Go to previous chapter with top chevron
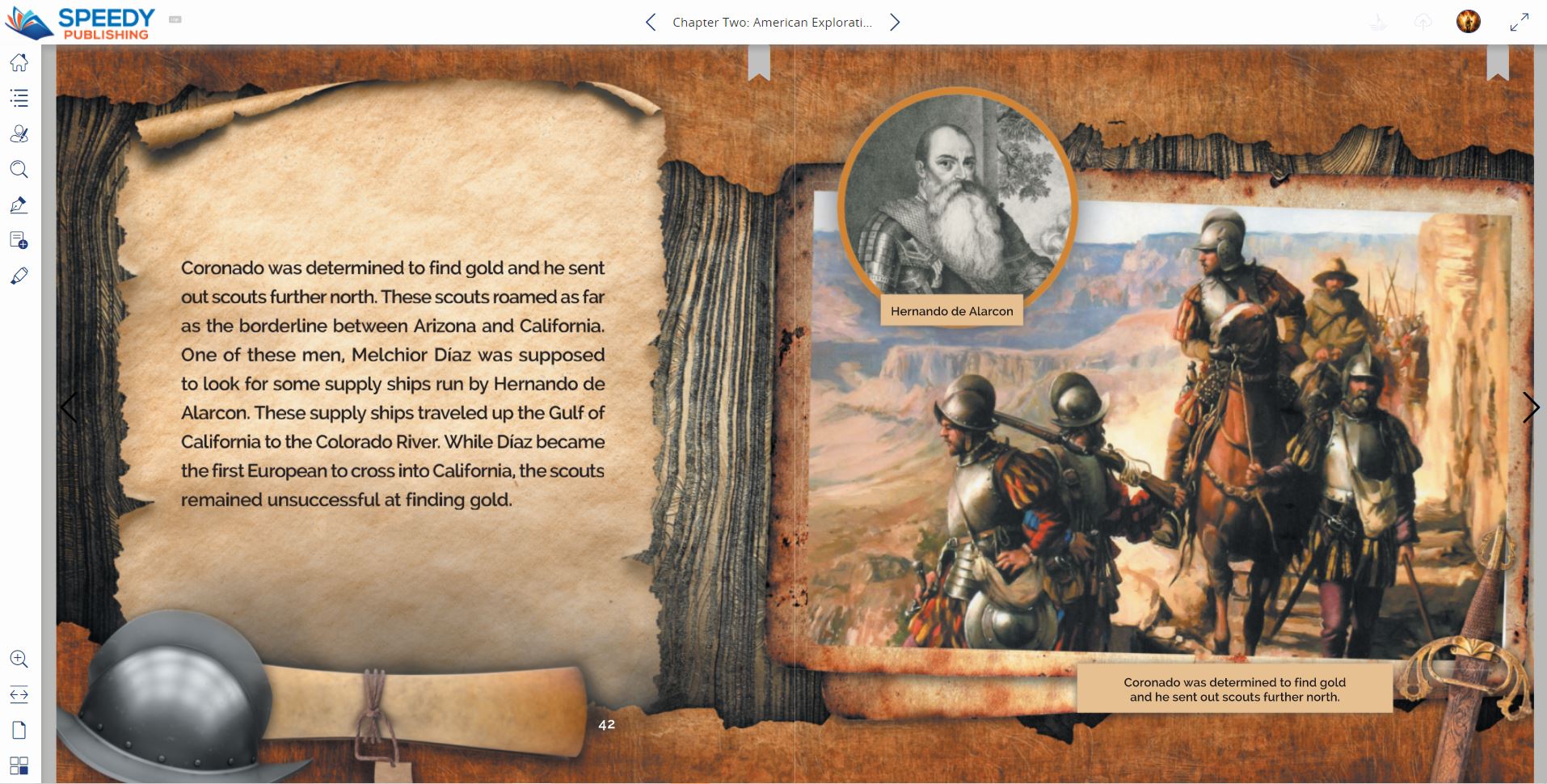Screen dimensions: 1547x784 click(x=651, y=22)
